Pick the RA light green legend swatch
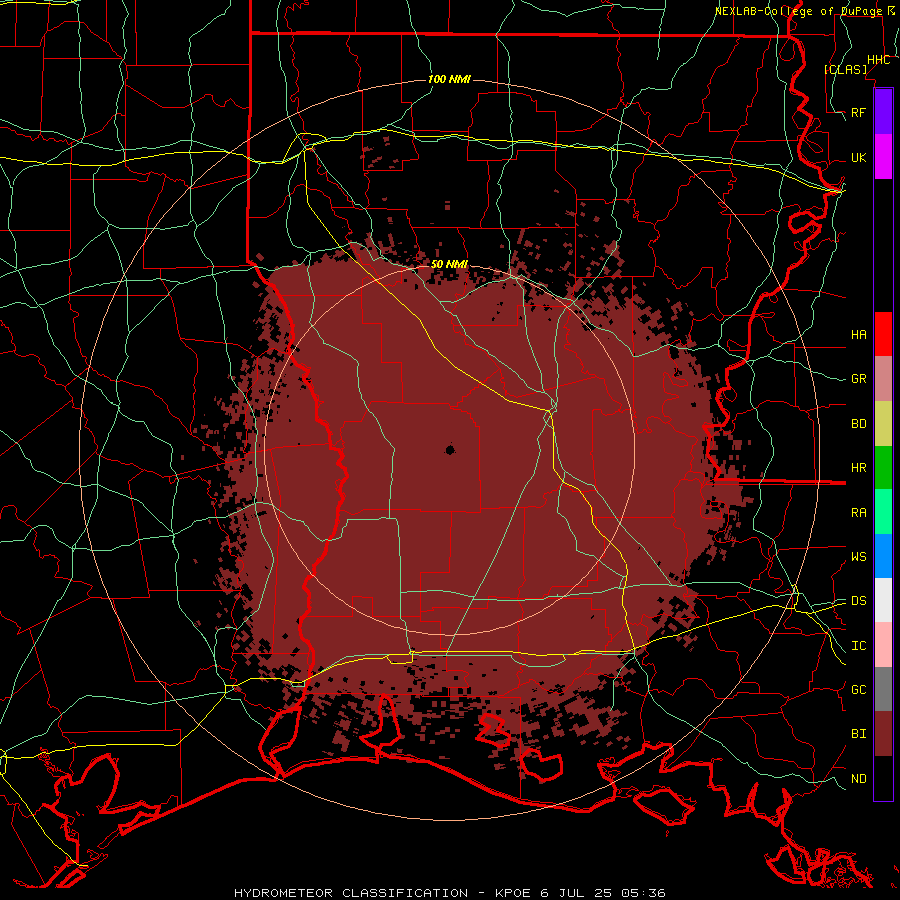The image size is (900, 900). (883, 512)
